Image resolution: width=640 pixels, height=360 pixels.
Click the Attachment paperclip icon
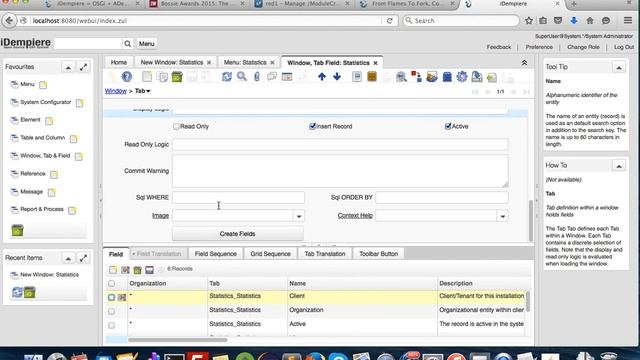pos(257,76)
